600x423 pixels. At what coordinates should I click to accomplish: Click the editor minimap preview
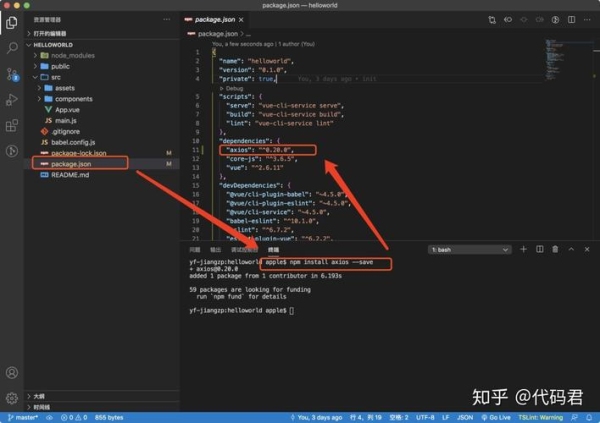click(x=555, y=59)
